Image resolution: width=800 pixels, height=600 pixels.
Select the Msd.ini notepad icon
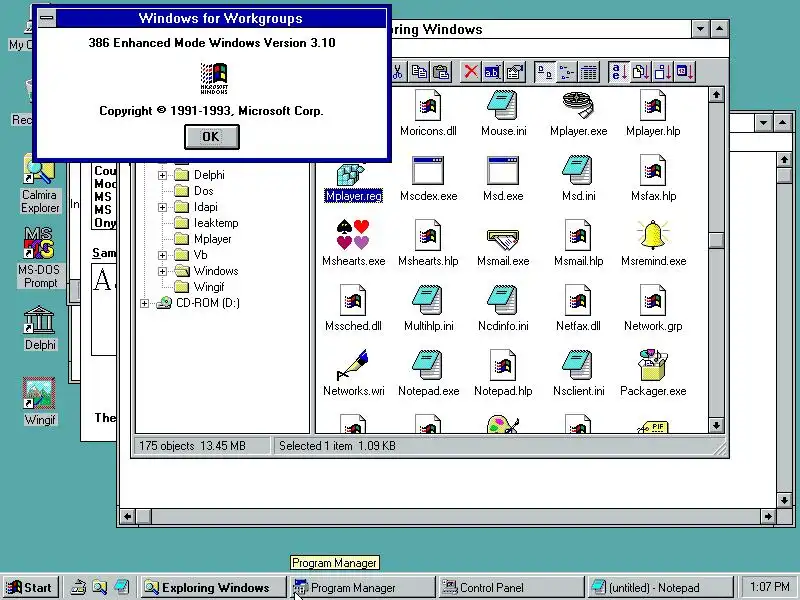(578, 170)
